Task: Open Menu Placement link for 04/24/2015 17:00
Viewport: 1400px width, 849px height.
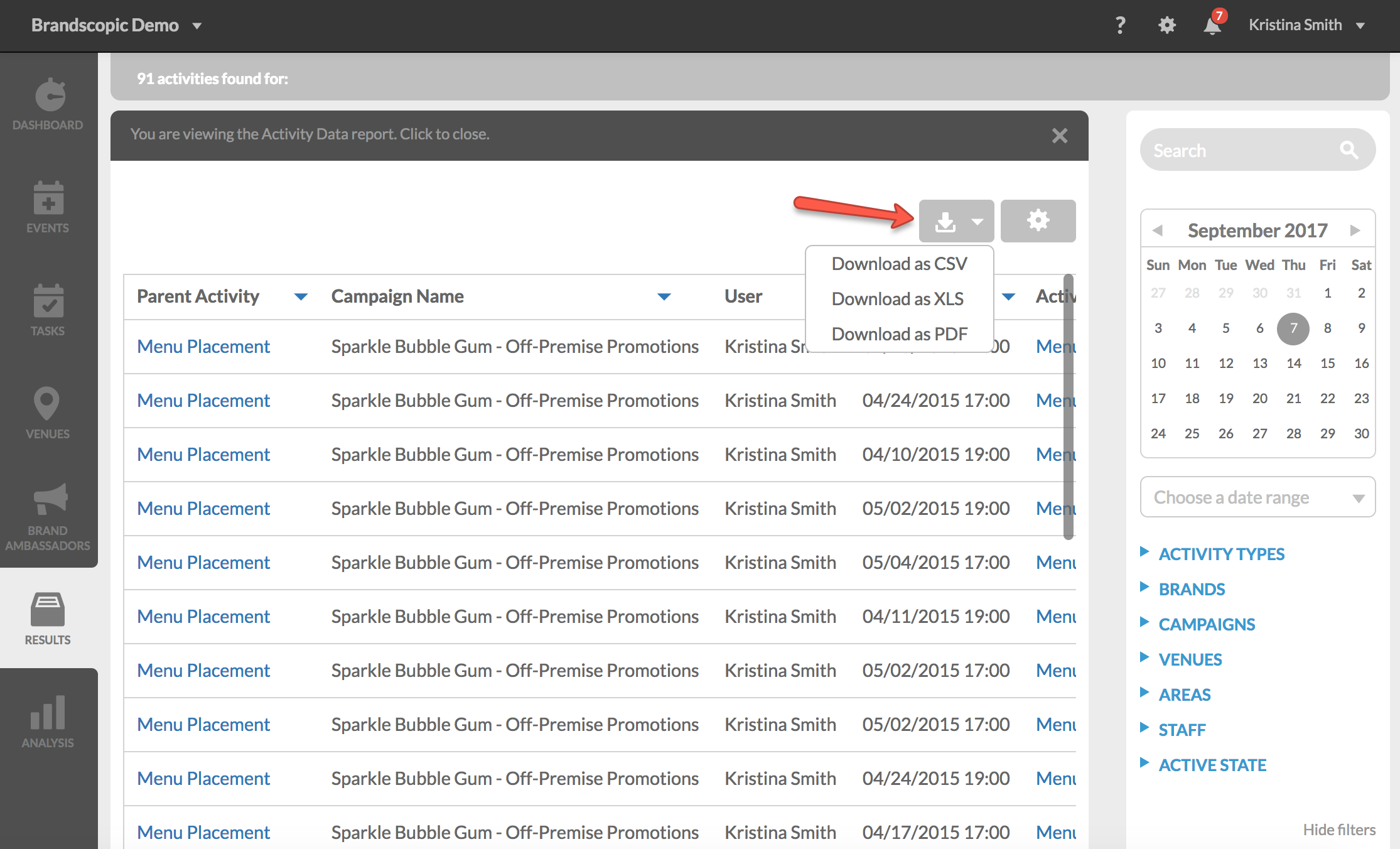Action: 203,401
